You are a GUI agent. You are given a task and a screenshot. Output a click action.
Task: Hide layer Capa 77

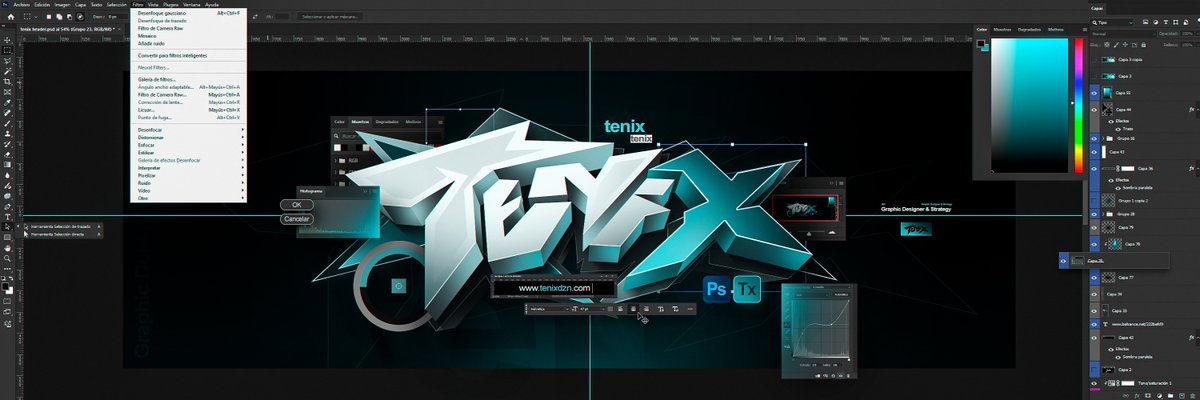point(1093,277)
